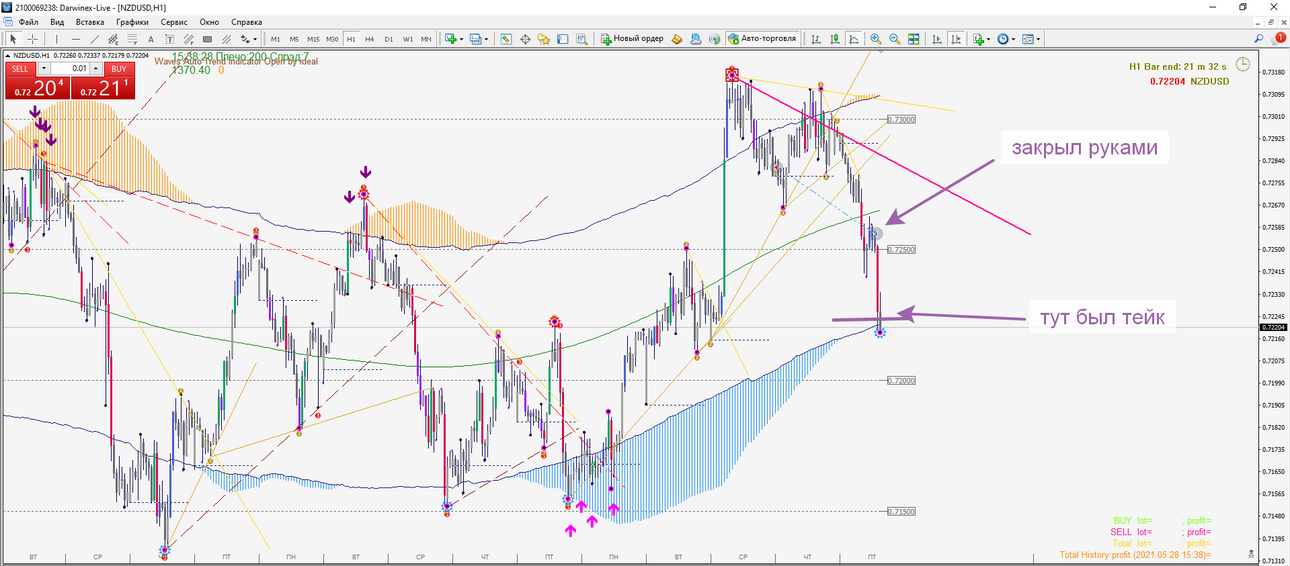Open the Terminal panel icon
Screen dimensions: 1290x566
(562, 39)
